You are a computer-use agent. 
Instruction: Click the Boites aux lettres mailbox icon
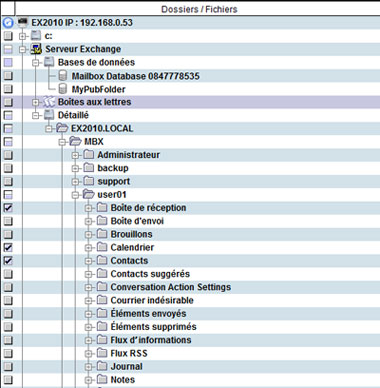[49, 102]
